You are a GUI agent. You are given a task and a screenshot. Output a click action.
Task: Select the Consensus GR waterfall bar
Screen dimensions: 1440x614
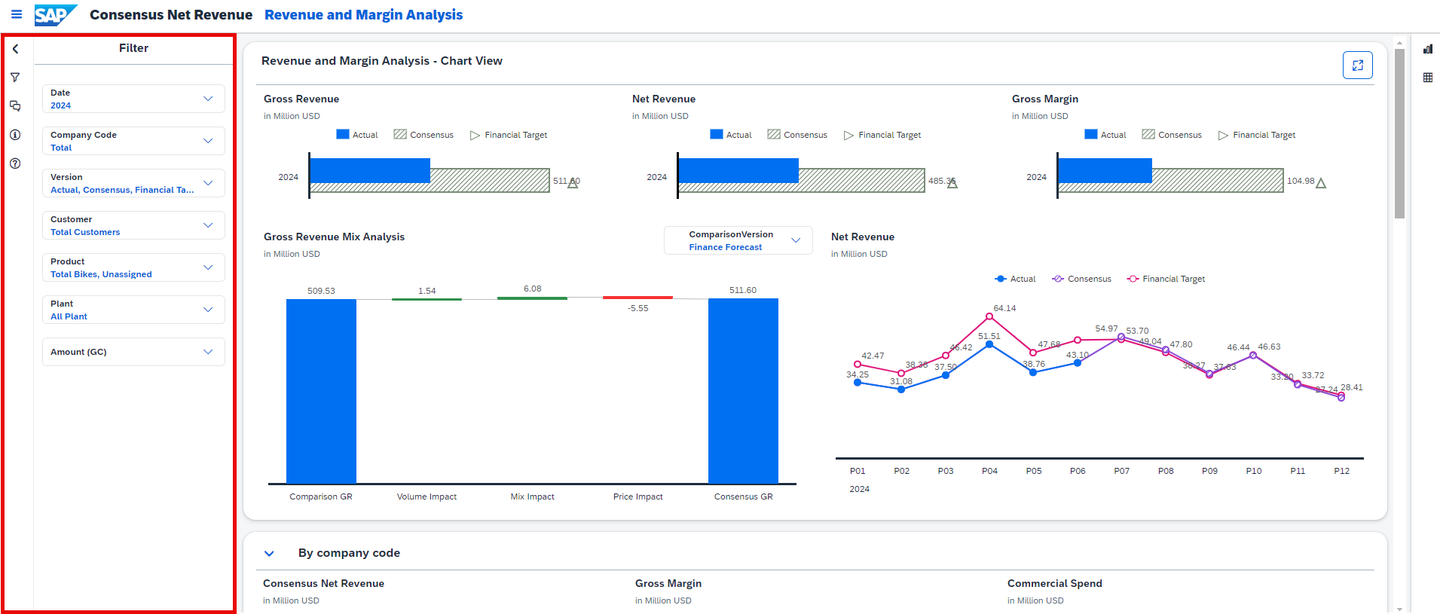click(x=743, y=391)
